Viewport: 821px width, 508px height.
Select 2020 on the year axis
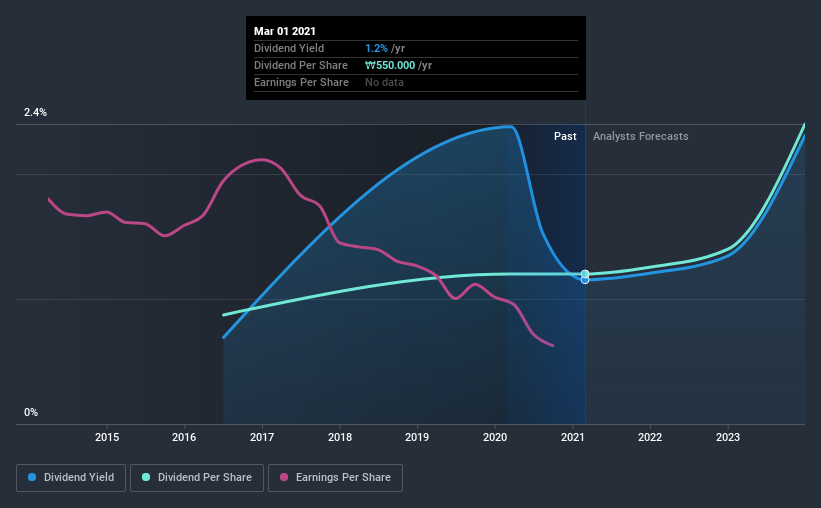(495, 437)
